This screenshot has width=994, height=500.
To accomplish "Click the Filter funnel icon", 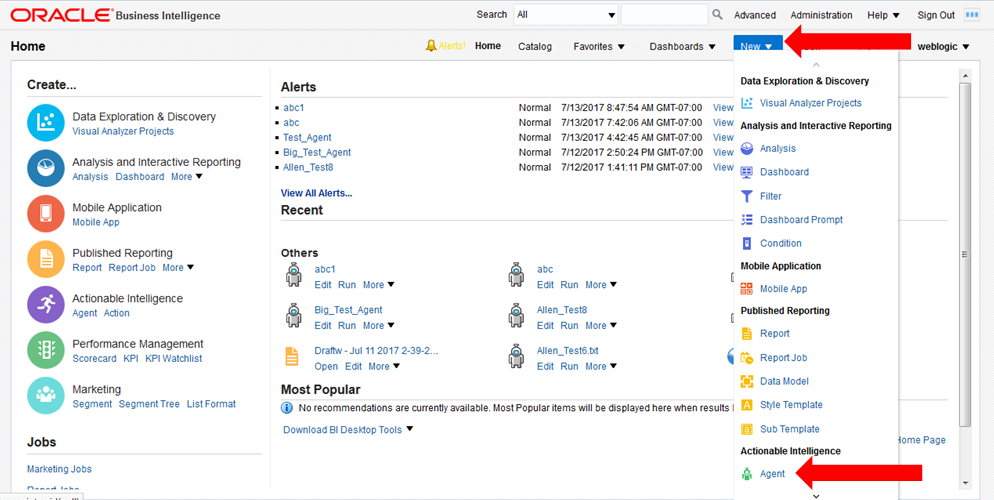I will click(747, 196).
